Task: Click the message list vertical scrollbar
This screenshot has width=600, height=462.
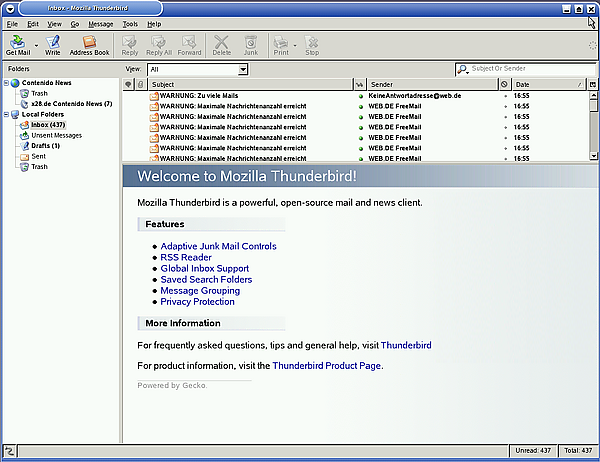Action: pos(594,125)
